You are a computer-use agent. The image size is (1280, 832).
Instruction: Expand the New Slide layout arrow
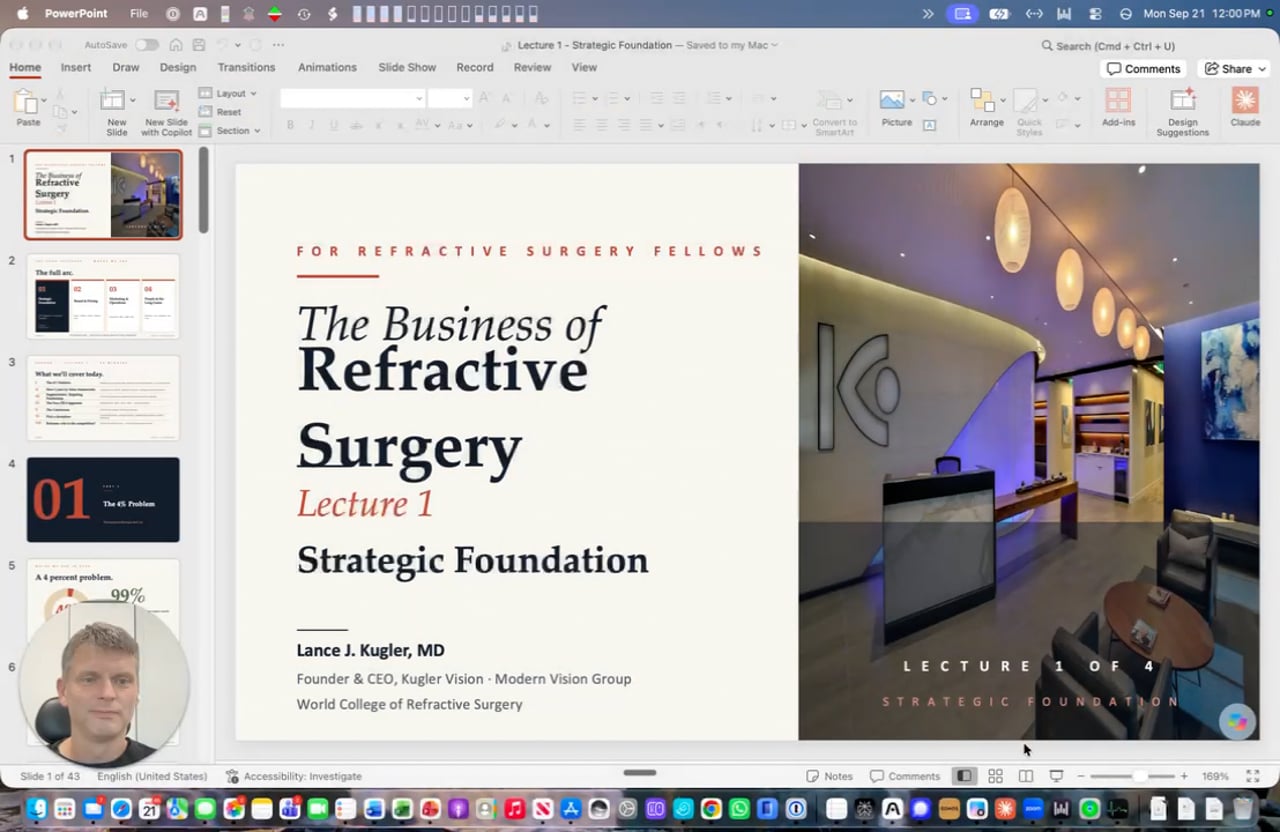coord(133,100)
